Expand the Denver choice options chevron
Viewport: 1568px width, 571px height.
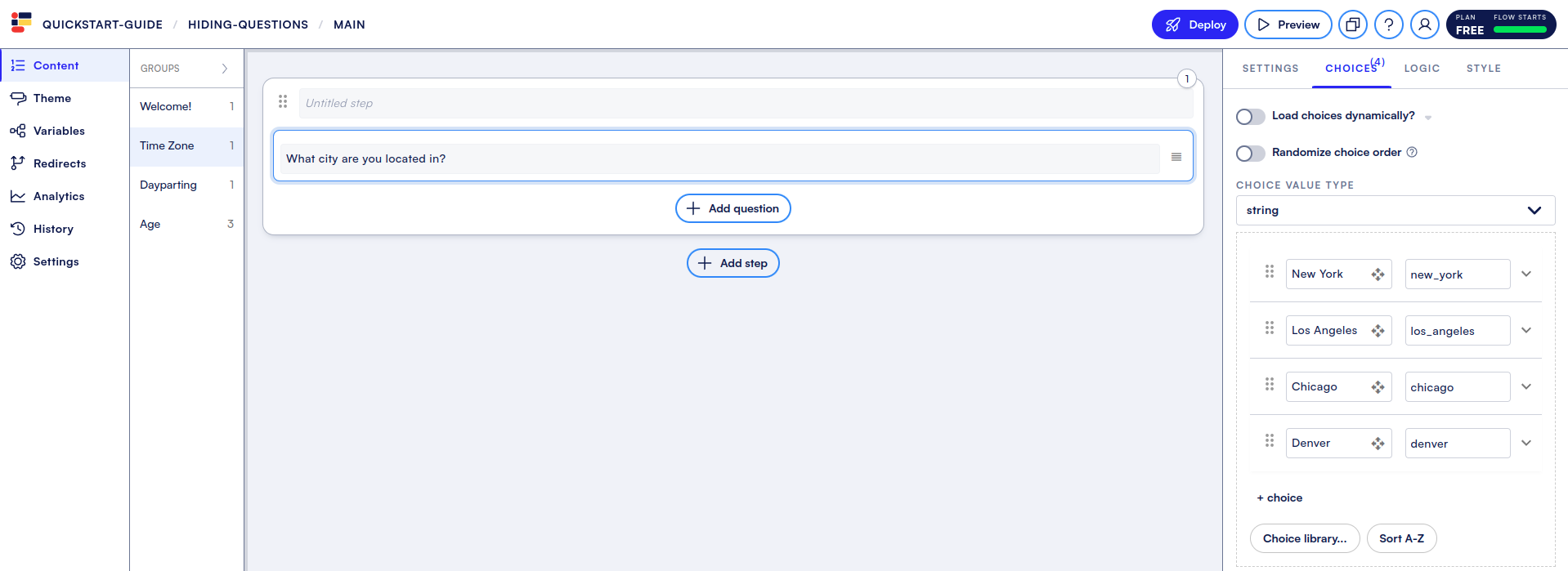(x=1526, y=443)
